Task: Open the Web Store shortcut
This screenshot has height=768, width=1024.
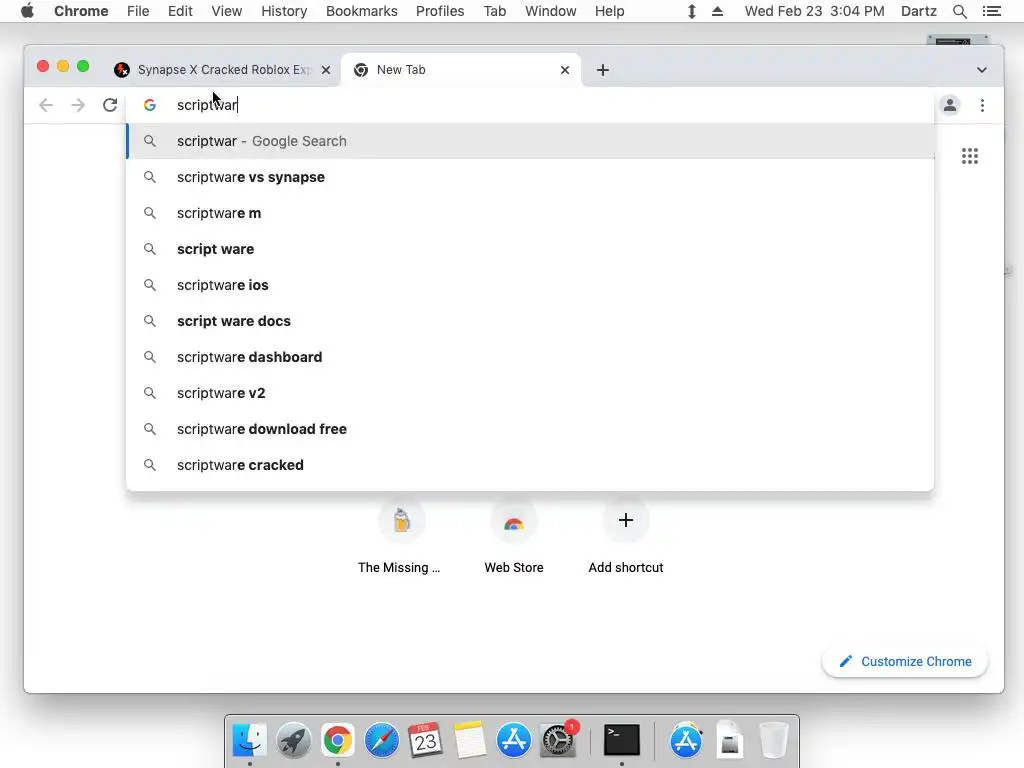Action: click(x=514, y=537)
